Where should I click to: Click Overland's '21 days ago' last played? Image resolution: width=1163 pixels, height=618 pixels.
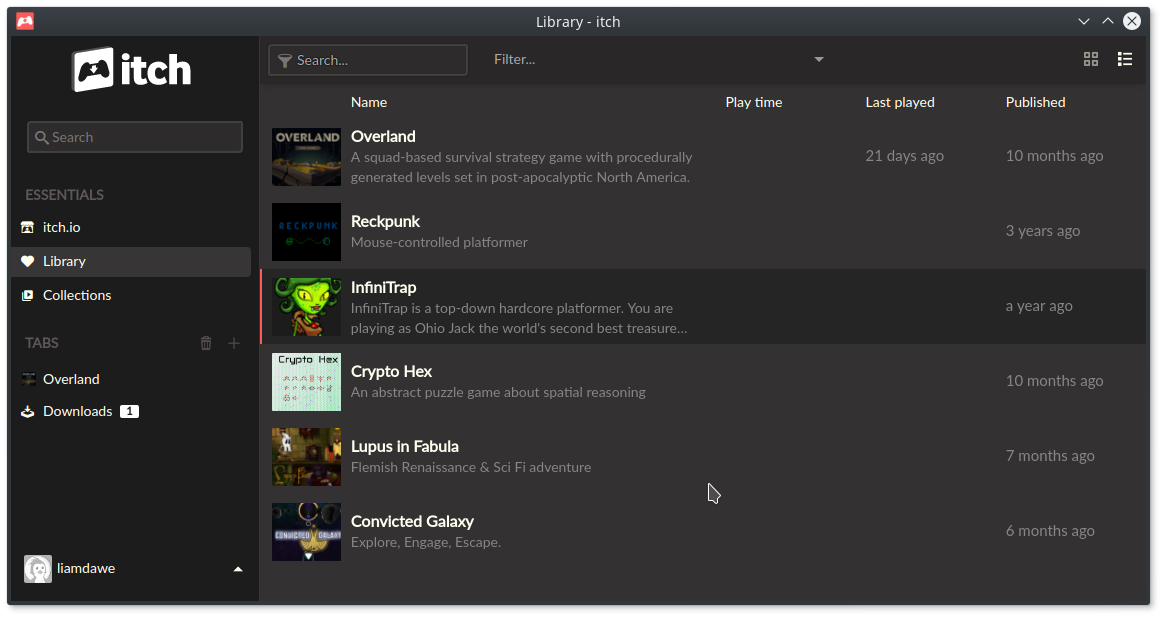904,156
